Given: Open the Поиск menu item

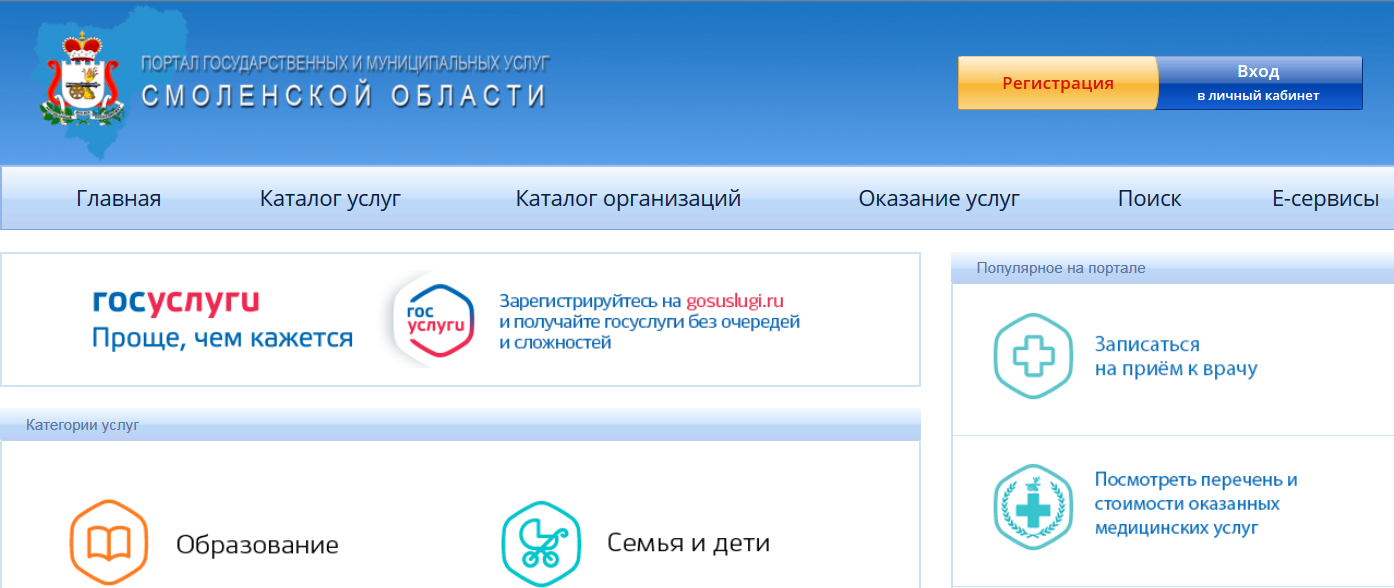Looking at the screenshot, I should (1149, 198).
